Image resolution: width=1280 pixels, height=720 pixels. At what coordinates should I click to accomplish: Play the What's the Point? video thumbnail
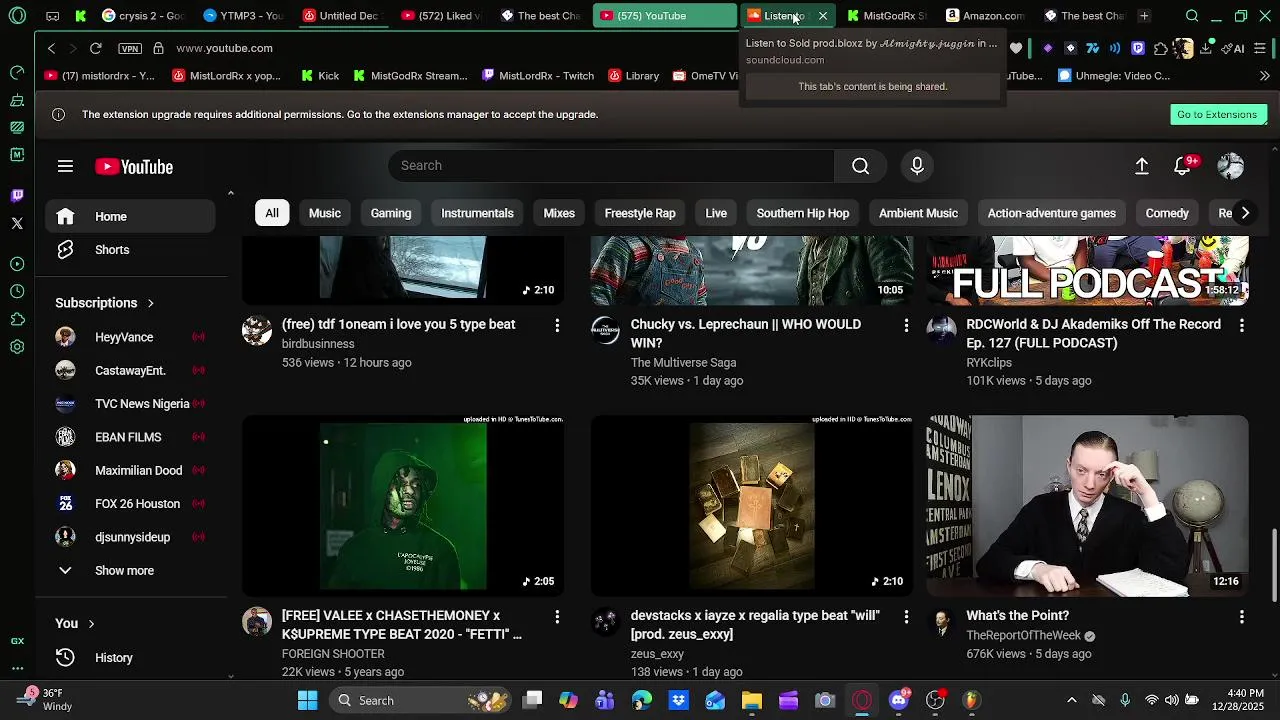click(x=1087, y=505)
